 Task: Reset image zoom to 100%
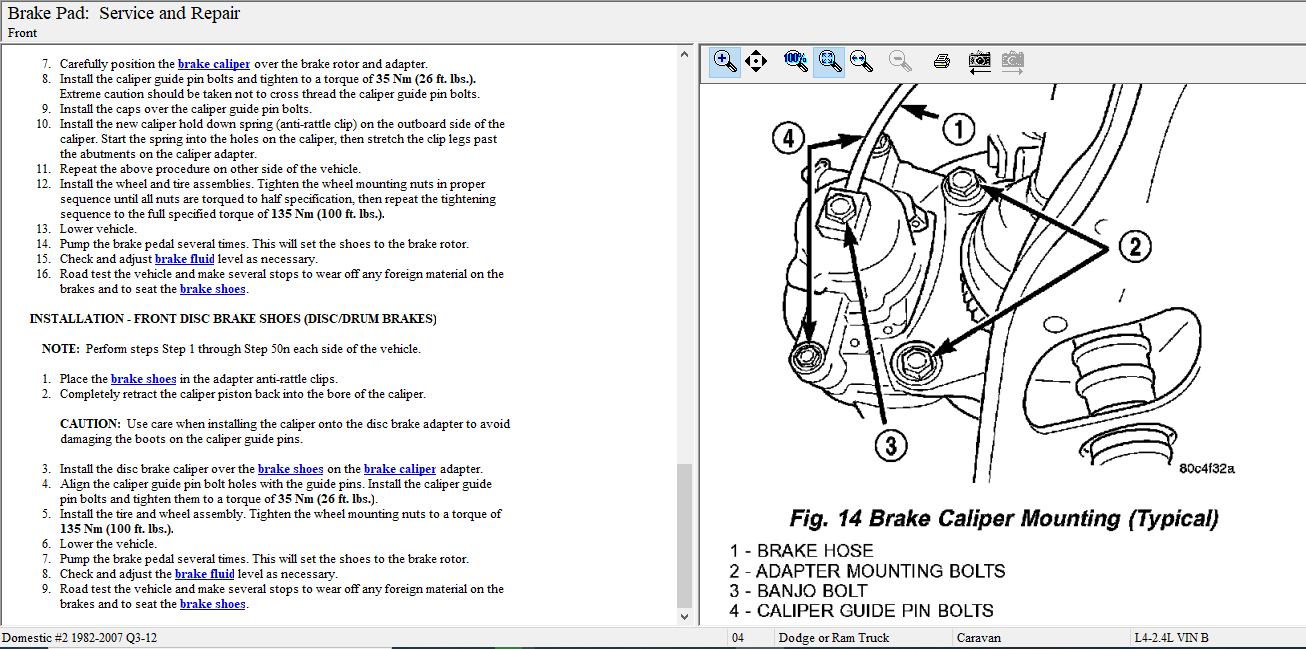pyautogui.click(x=796, y=60)
